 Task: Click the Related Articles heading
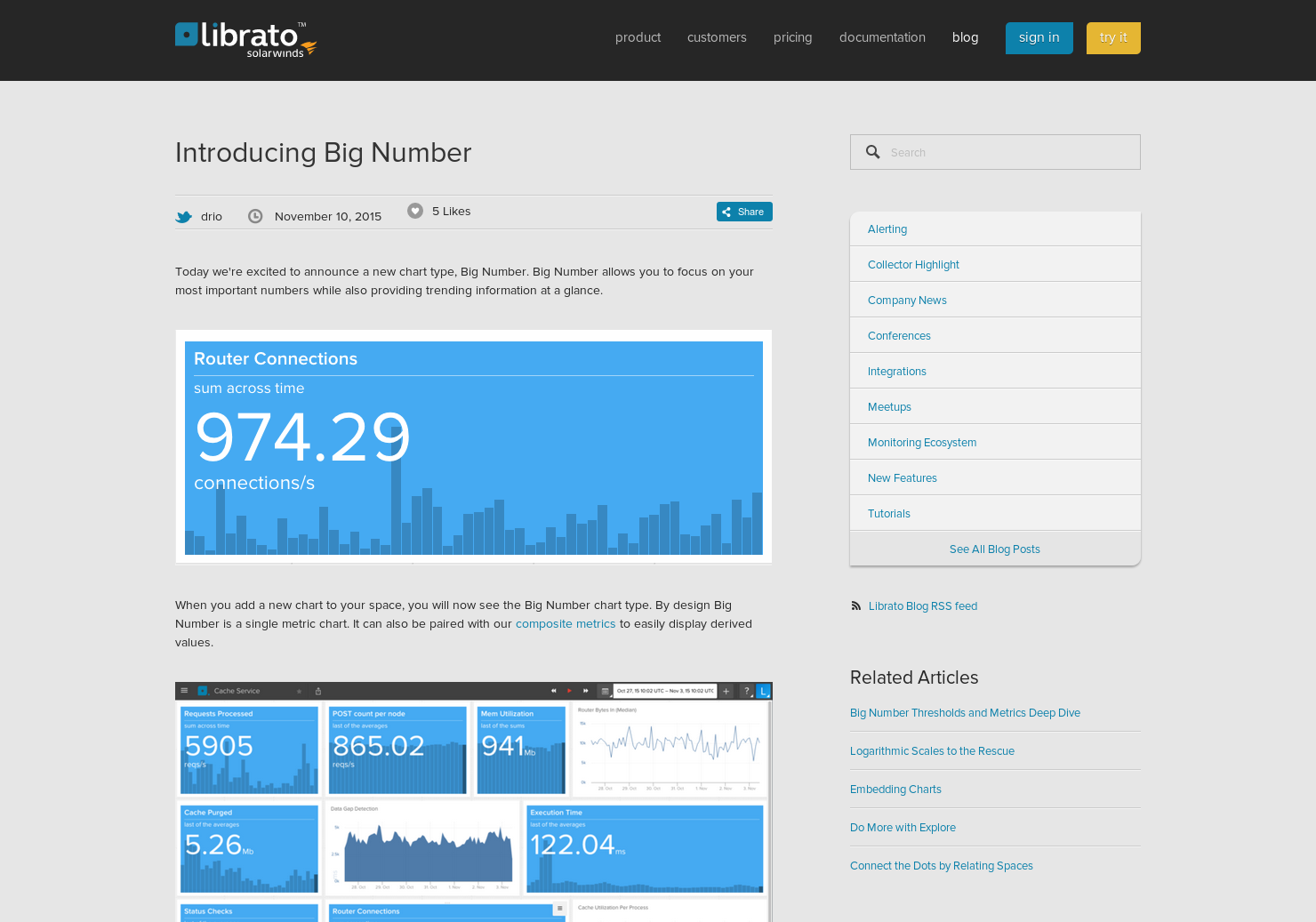pyautogui.click(x=914, y=677)
